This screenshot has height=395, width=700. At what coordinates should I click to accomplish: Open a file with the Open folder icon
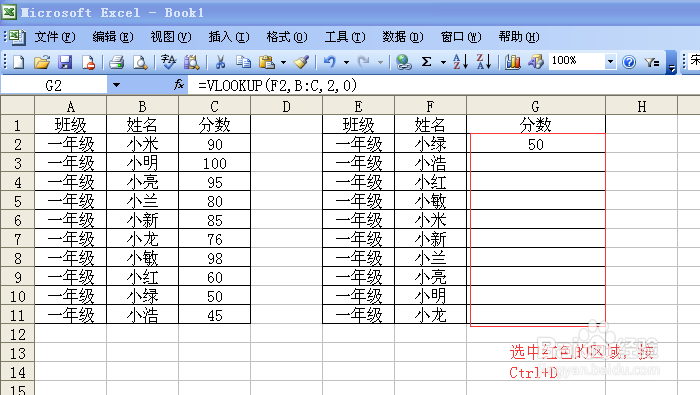[42, 62]
